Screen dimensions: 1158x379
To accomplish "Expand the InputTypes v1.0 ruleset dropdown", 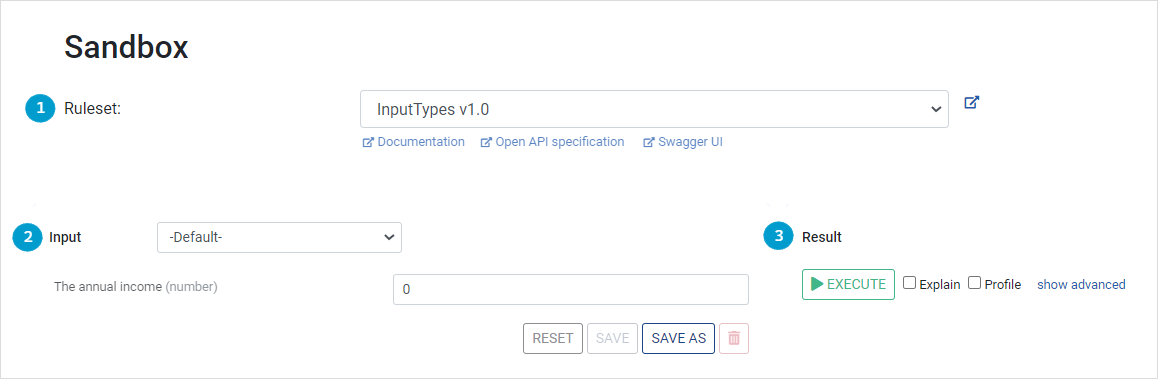I will [654, 109].
